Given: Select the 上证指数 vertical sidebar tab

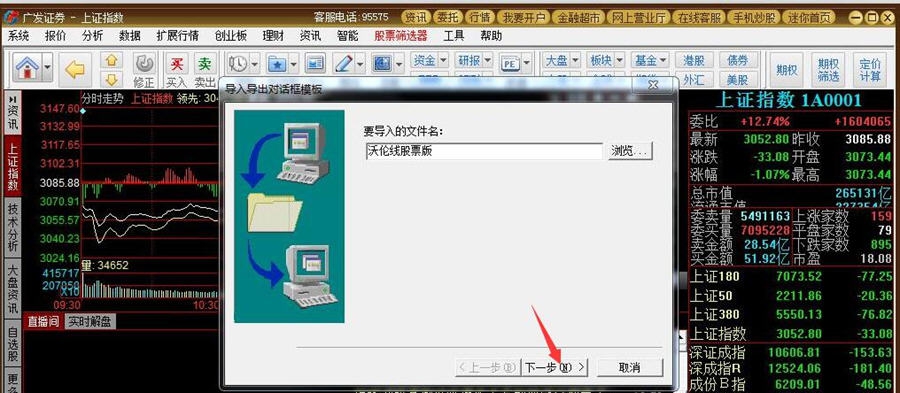Looking at the screenshot, I should (x=13, y=166).
